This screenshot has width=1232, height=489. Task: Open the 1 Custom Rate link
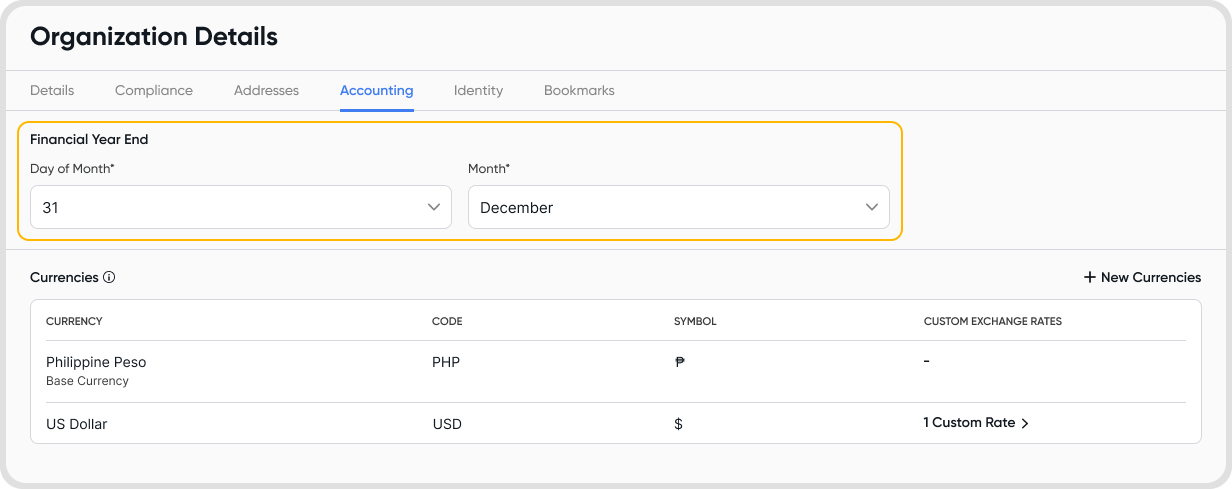[x=969, y=423]
